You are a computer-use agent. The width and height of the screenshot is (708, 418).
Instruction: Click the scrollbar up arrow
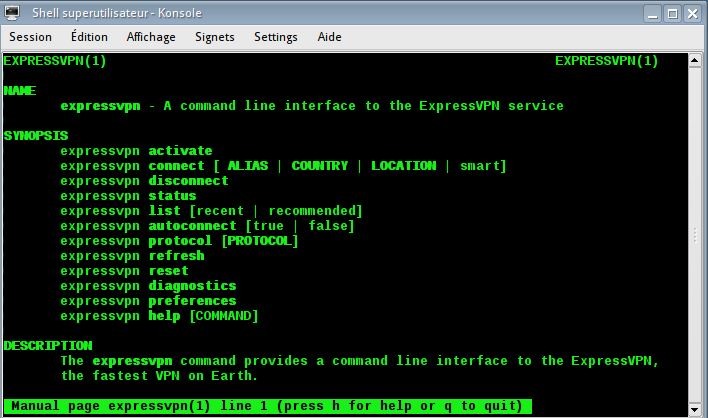[x=694, y=60]
